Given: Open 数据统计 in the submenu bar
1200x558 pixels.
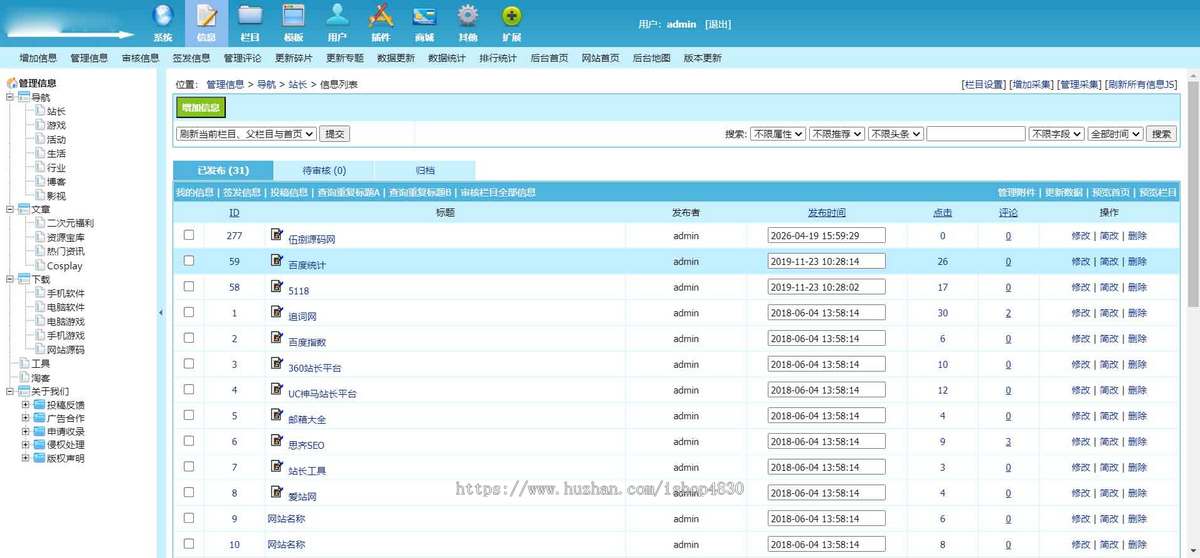Looking at the screenshot, I should pos(447,58).
